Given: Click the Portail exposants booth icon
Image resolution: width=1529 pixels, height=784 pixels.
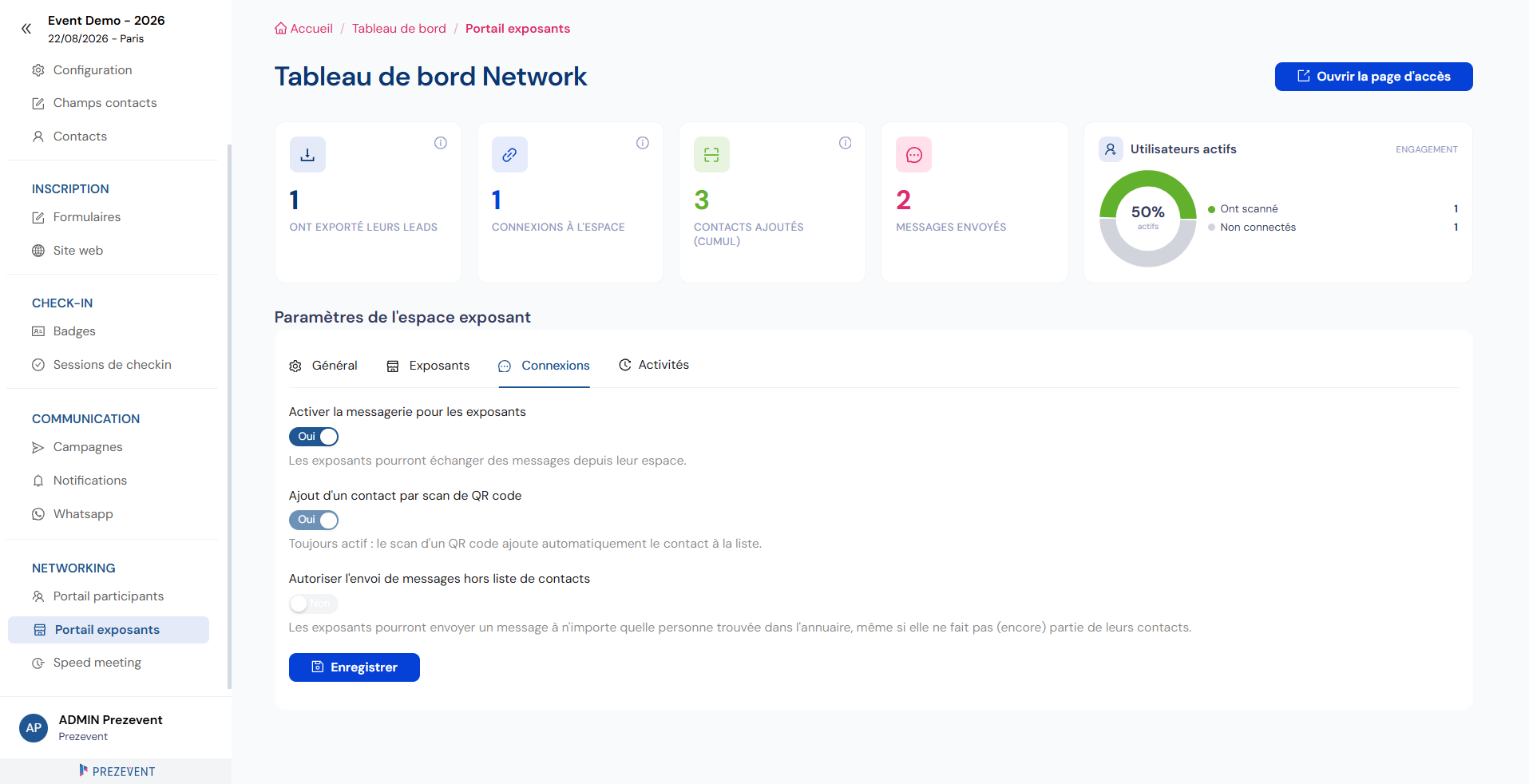Looking at the screenshot, I should tap(40, 630).
